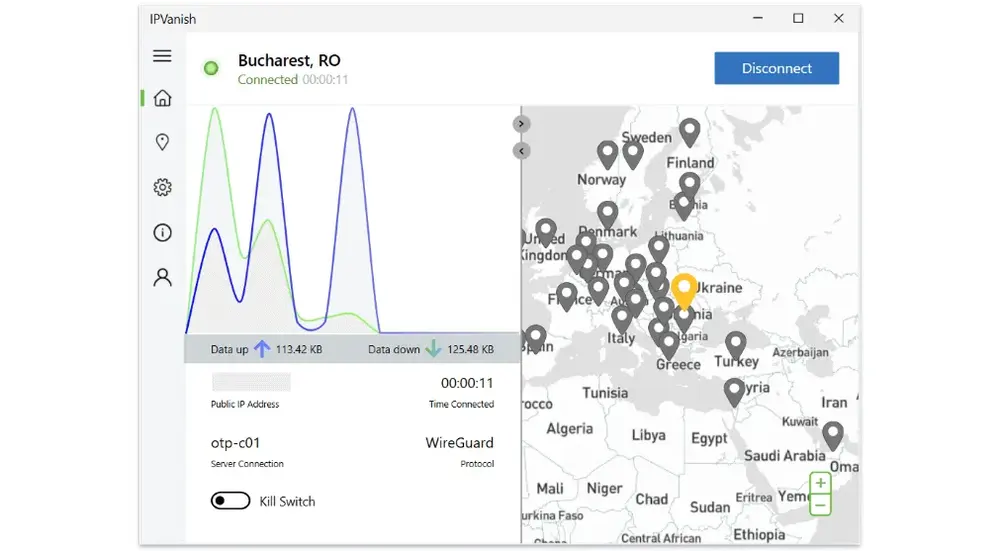This screenshot has width=1000, height=551.
Task: Click the 113.42 KB upload value
Action: tap(298, 349)
